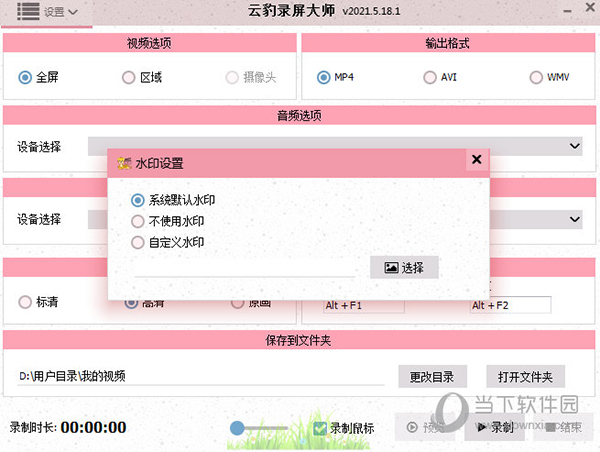600x452 pixels.
Task: Select 系统默认水印 option
Action: pos(173,200)
